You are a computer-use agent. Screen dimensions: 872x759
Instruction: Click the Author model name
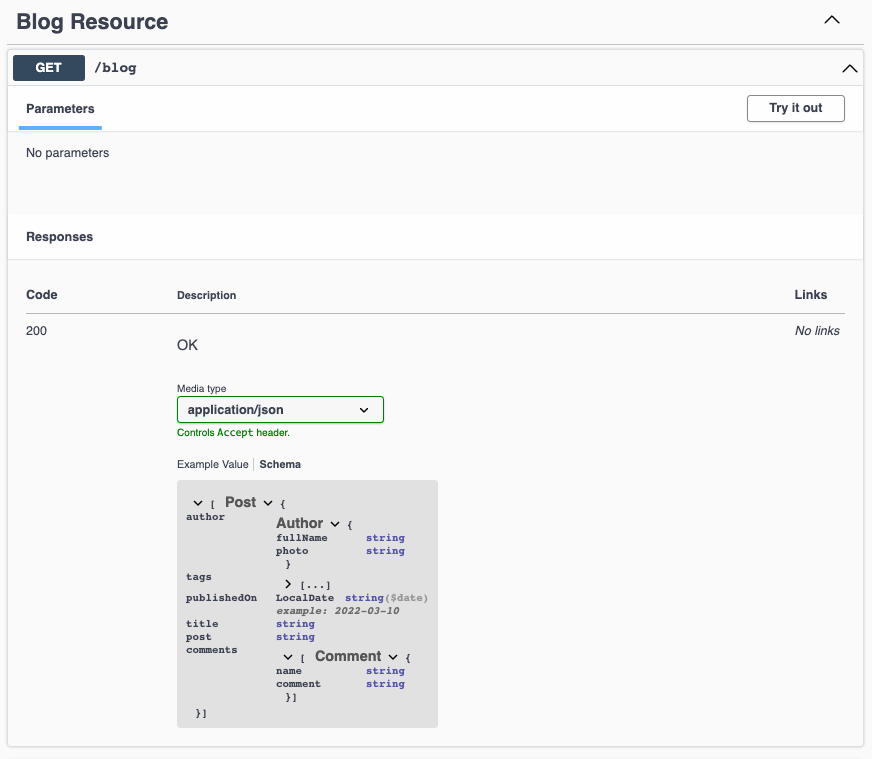click(299, 523)
